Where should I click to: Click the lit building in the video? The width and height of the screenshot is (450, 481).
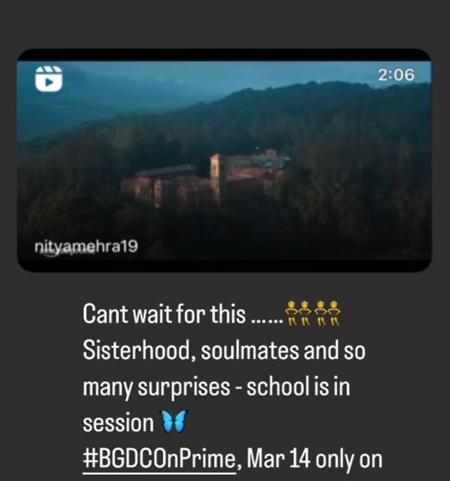[203, 179]
